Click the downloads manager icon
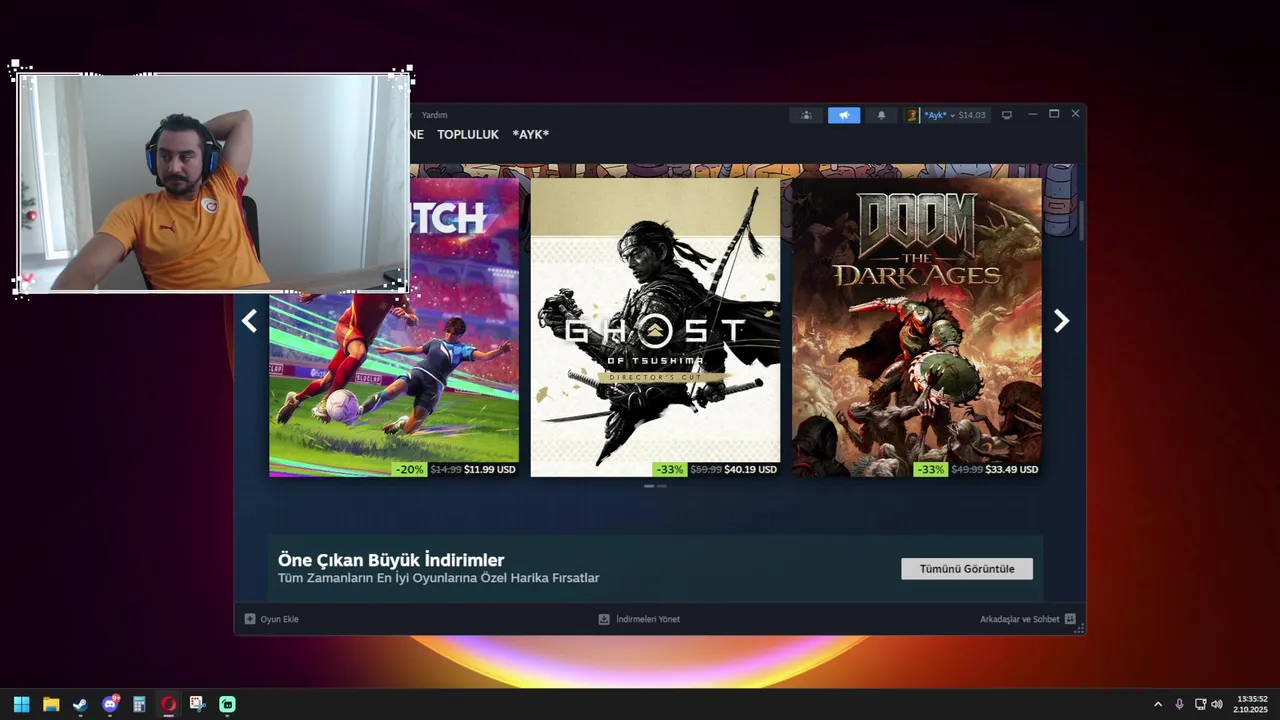 pos(604,619)
